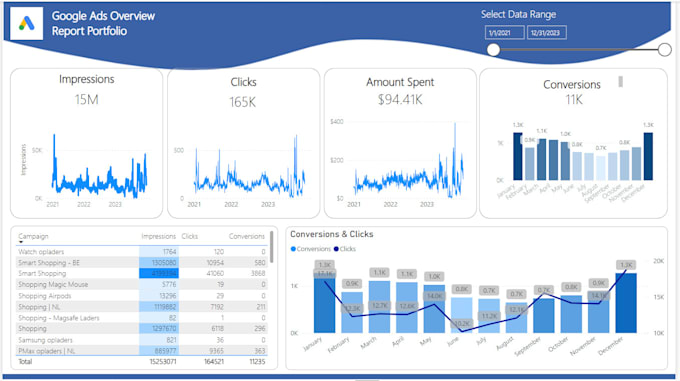Screen dimensions: 680x381
Task: Click the $94.41K amount spent value
Action: click(x=400, y=100)
